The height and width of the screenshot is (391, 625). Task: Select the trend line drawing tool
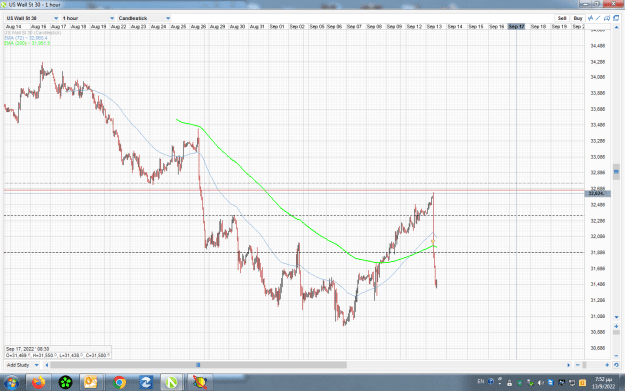pos(598,18)
